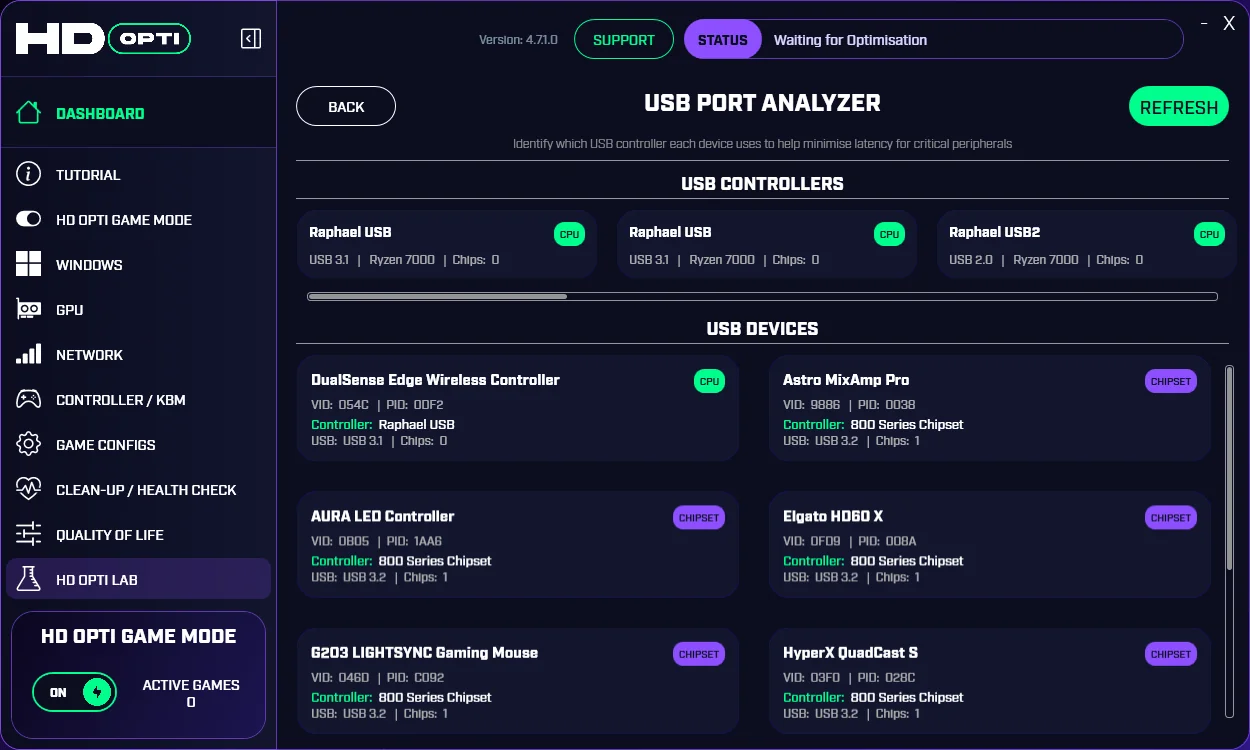The height and width of the screenshot is (750, 1250).
Task: Click VID: 054C on DualSense Edge card
Action: (340, 405)
